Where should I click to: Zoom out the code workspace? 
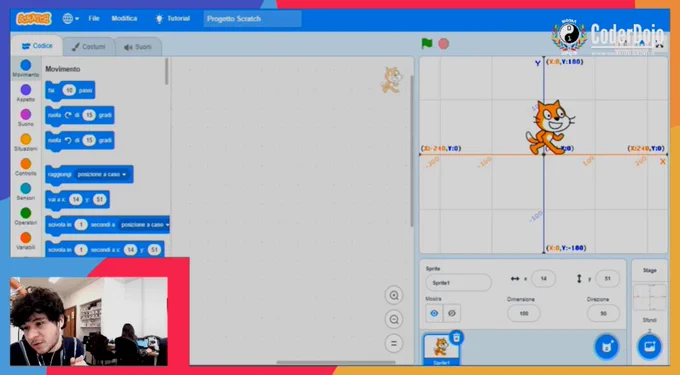[x=394, y=320]
